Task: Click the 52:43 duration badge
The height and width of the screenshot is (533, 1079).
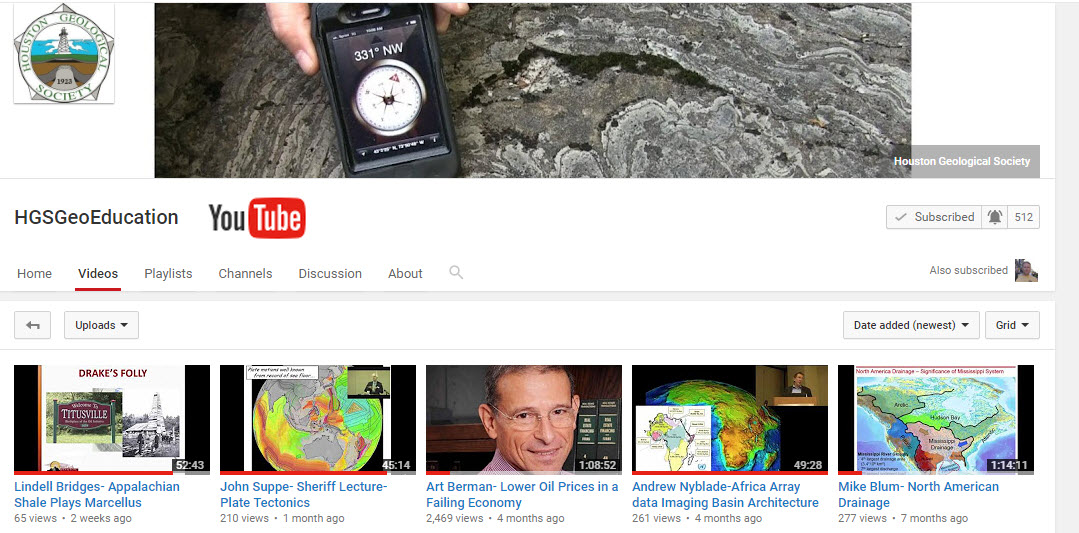Action: pos(190,465)
